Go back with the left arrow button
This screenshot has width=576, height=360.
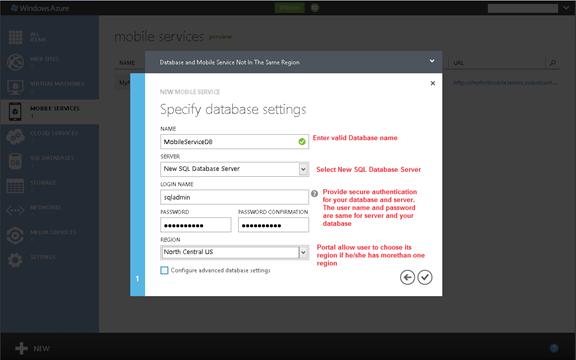point(407,277)
